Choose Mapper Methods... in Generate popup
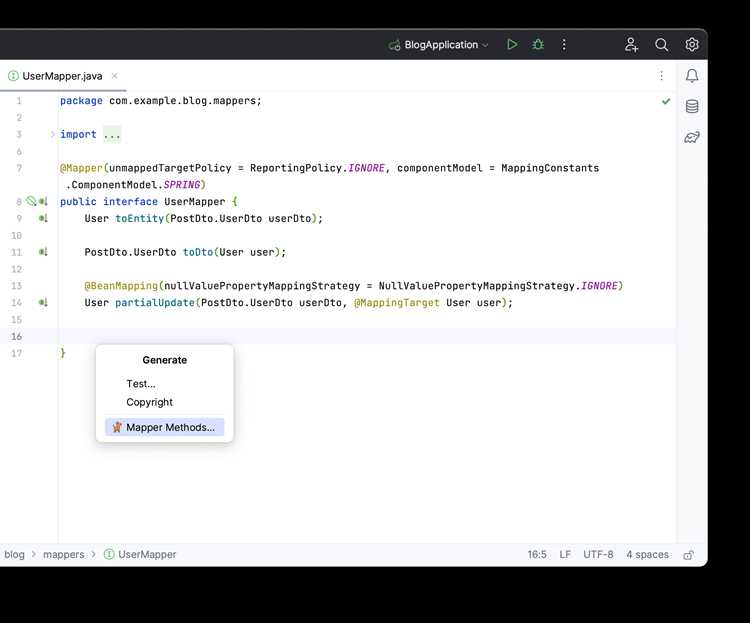The width and height of the screenshot is (750, 623). click(165, 427)
